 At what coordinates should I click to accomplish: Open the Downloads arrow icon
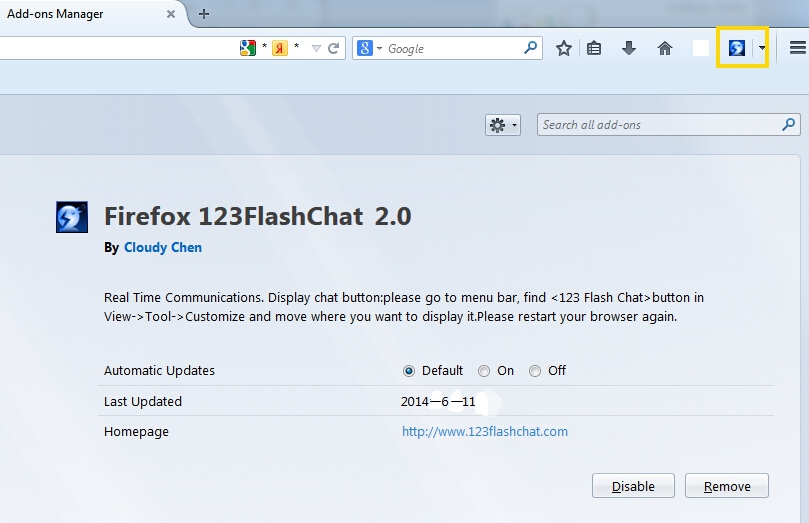click(x=628, y=48)
